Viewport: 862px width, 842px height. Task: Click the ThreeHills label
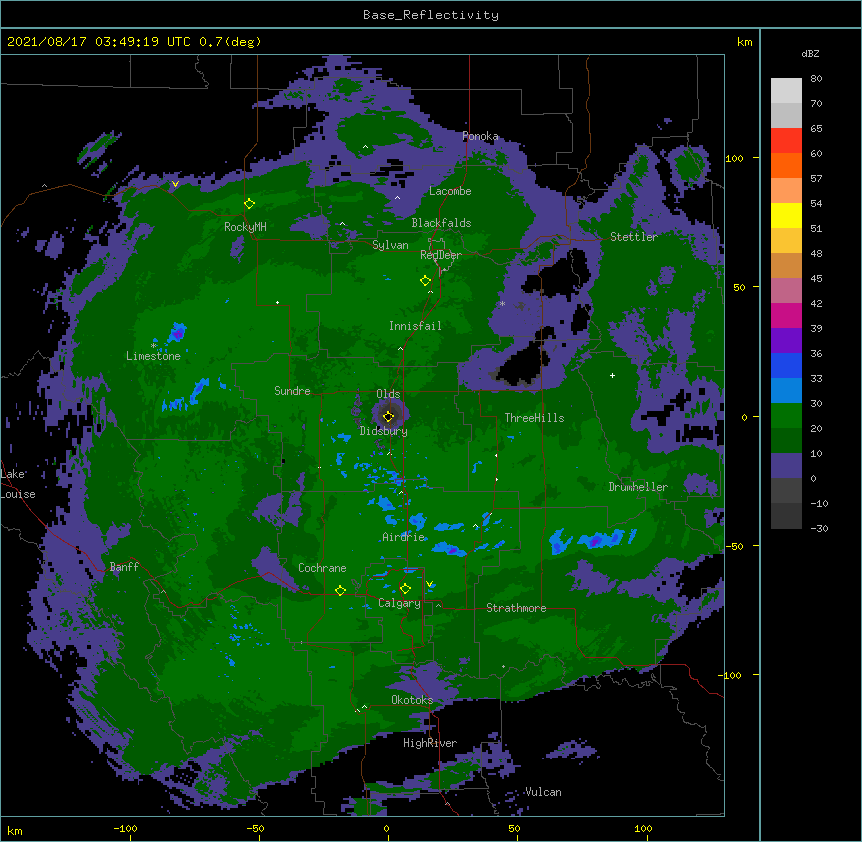pyautogui.click(x=534, y=418)
